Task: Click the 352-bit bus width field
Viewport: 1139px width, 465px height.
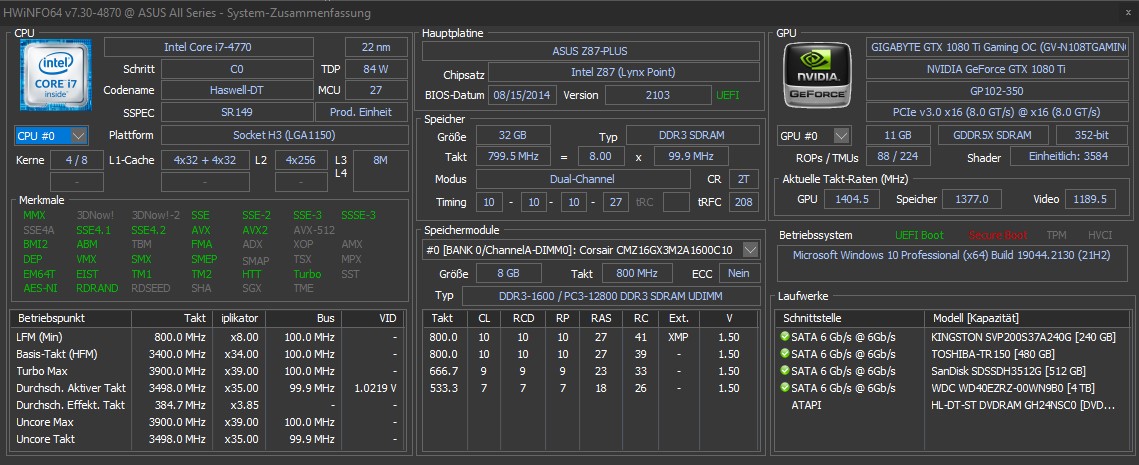Action: 1092,136
